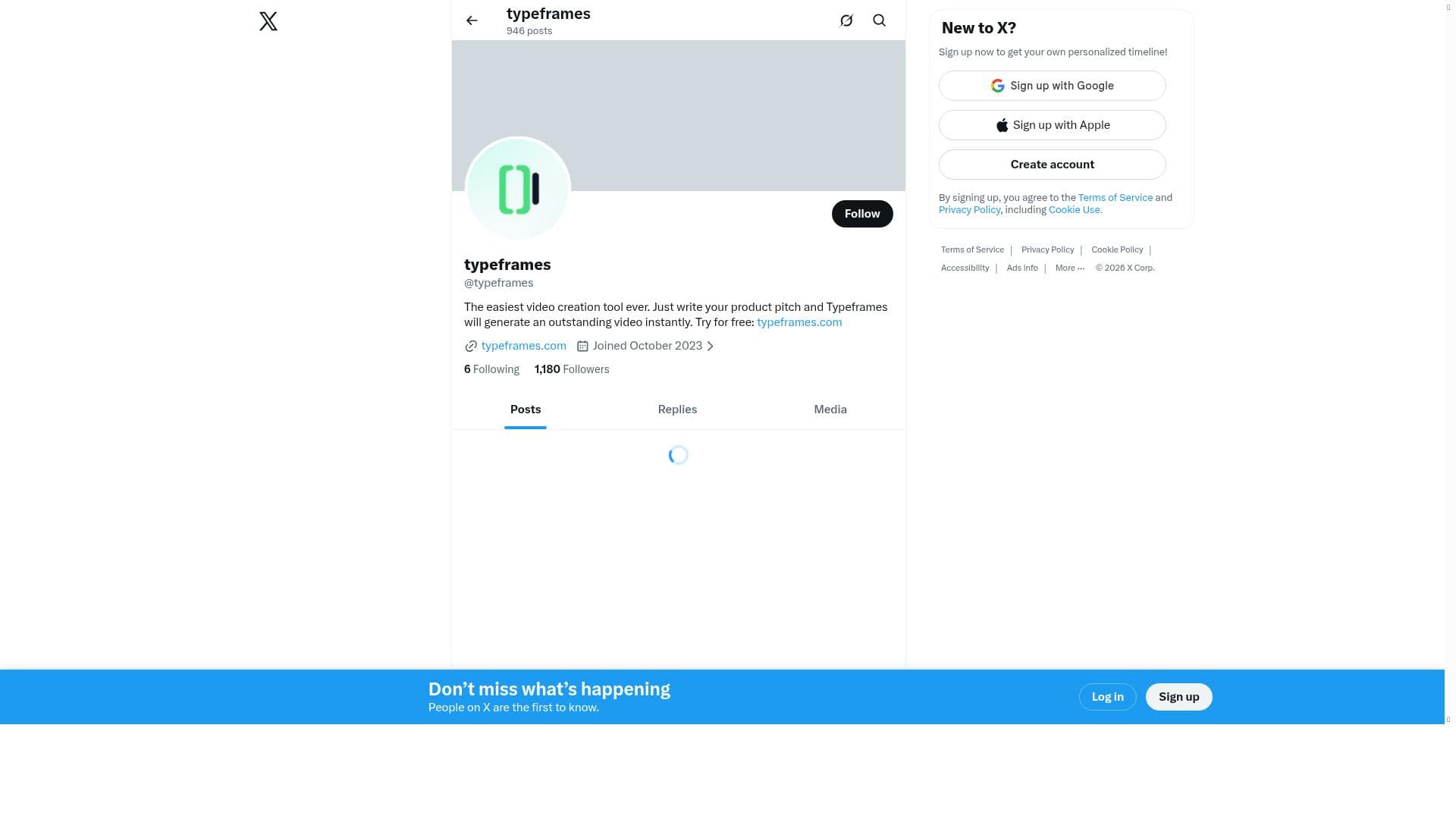Open search via magnifier icon
This screenshot has height=819, width=1456.
pos(879,20)
